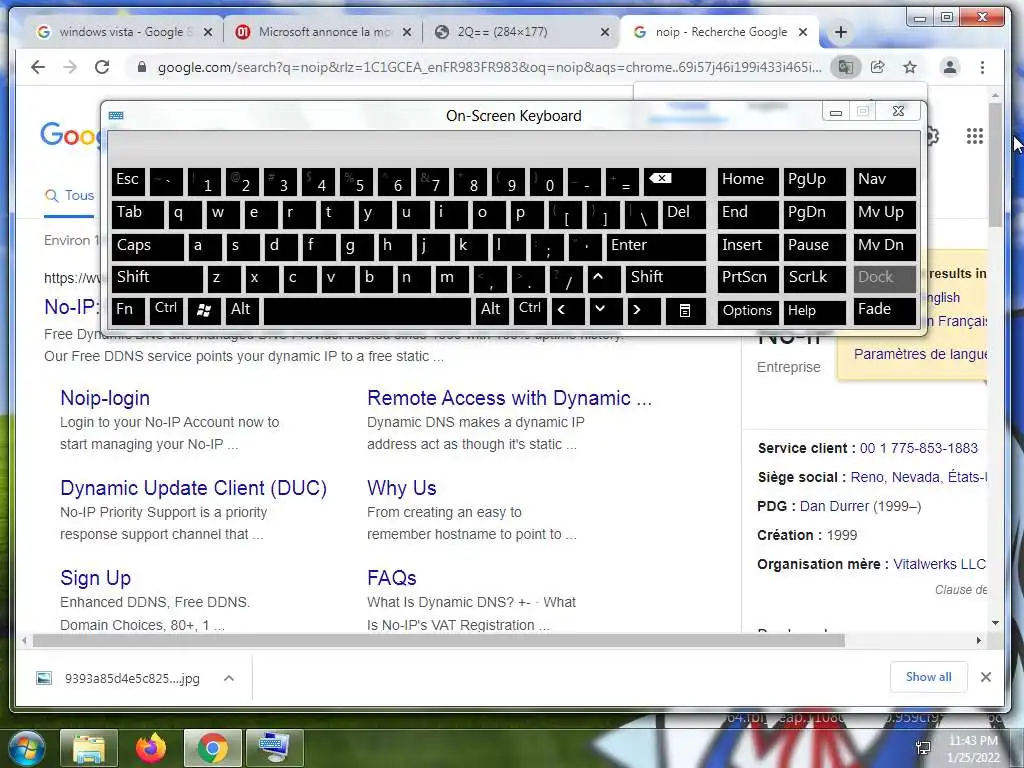
Task: Click the context menu key on On-Screen Keyboard
Action: pos(684,311)
